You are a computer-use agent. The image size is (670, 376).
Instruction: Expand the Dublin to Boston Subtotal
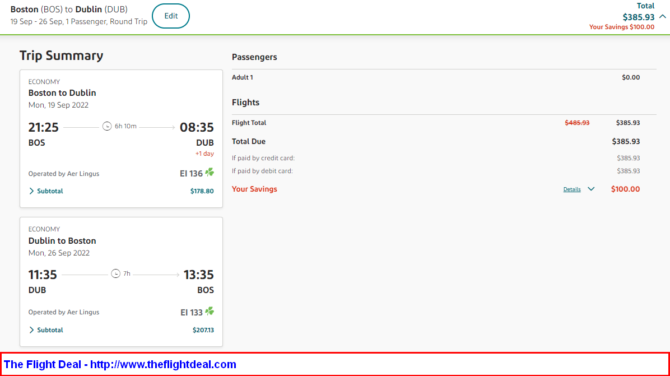tap(46, 330)
